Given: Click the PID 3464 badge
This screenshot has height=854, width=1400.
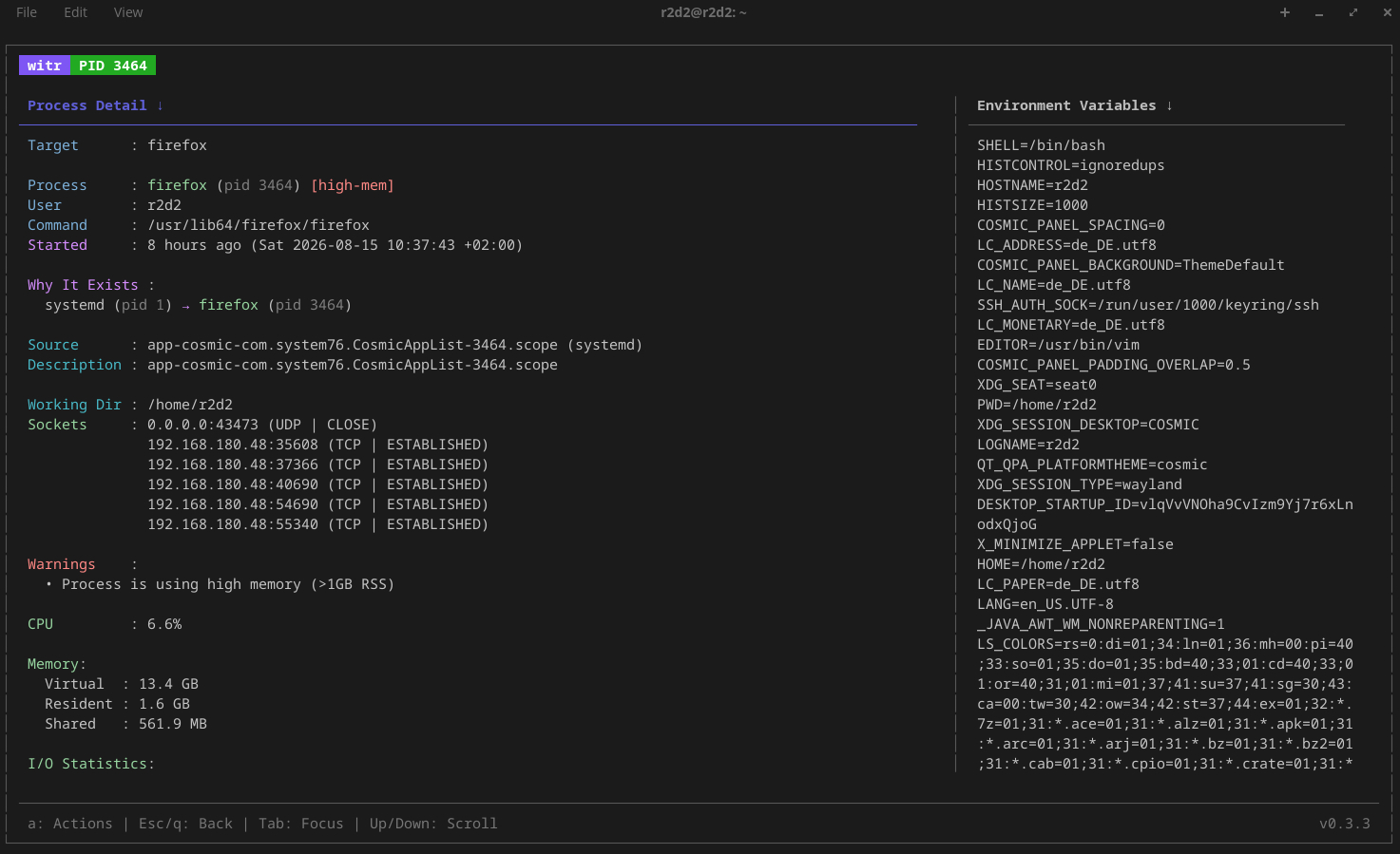Looking at the screenshot, I should tap(113, 66).
